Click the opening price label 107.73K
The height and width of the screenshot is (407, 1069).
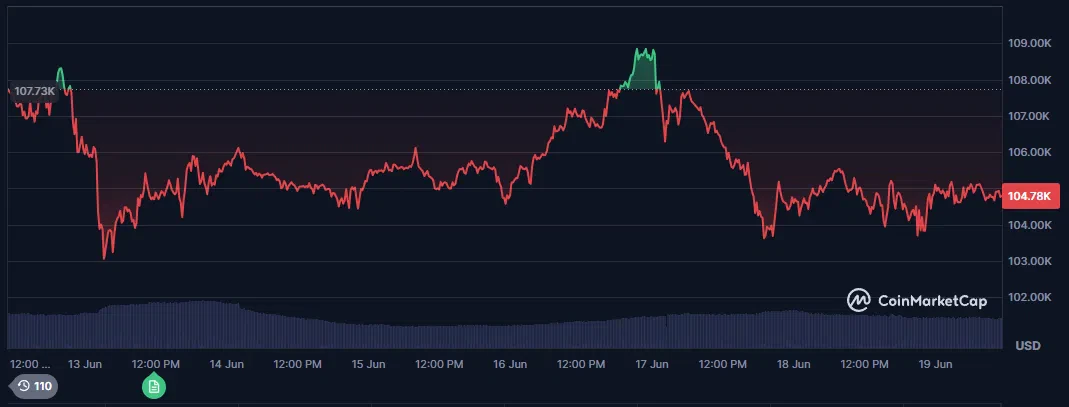click(x=34, y=91)
